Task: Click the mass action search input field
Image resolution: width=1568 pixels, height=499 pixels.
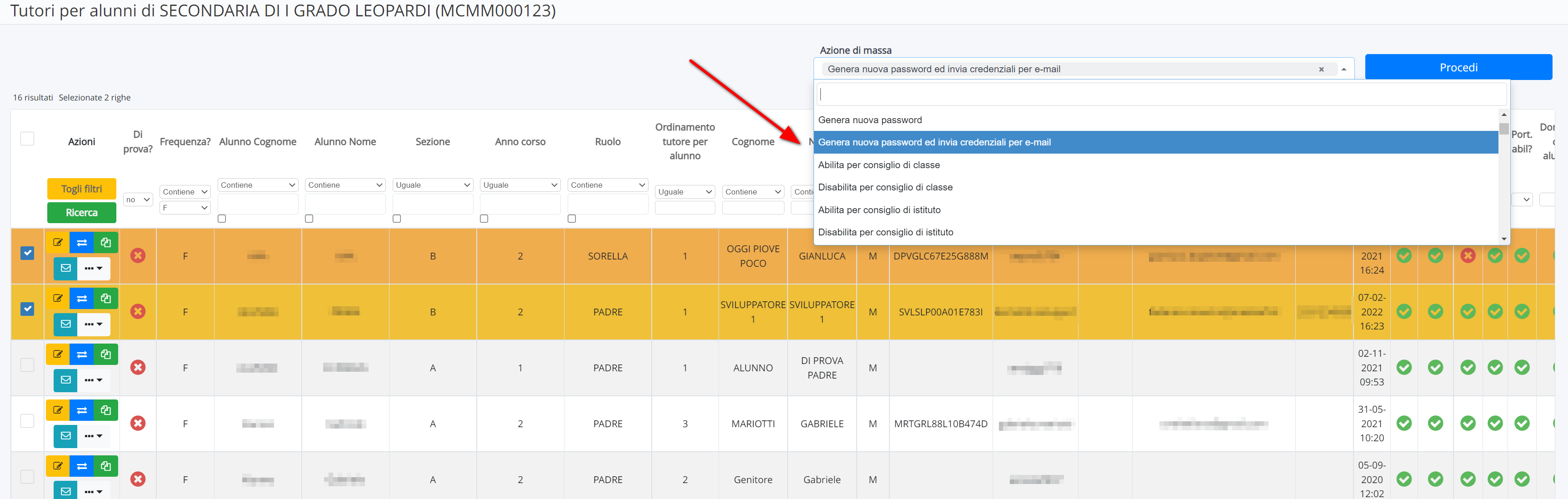Action: [1161, 95]
